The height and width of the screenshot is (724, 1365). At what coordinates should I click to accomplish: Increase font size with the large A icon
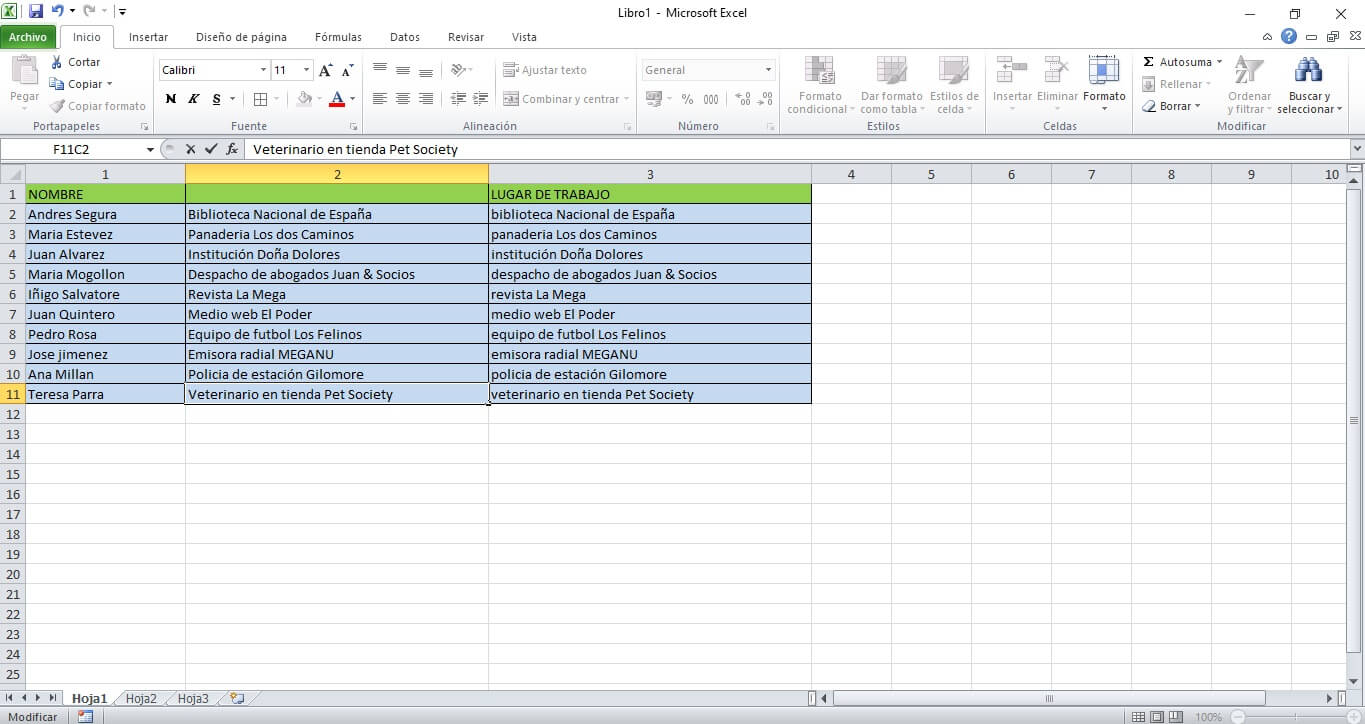click(325, 70)
